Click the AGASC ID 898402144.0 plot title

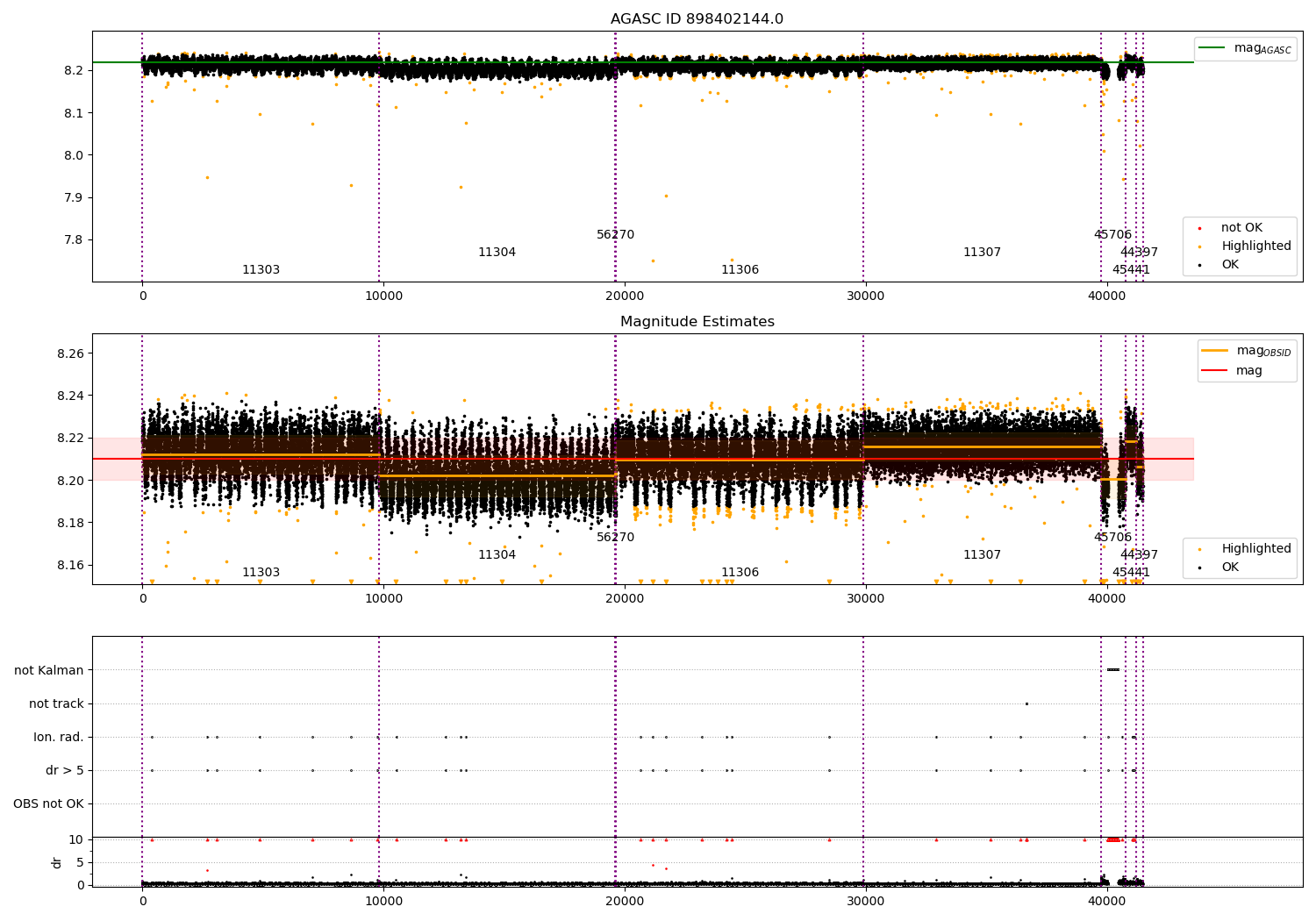697,19
